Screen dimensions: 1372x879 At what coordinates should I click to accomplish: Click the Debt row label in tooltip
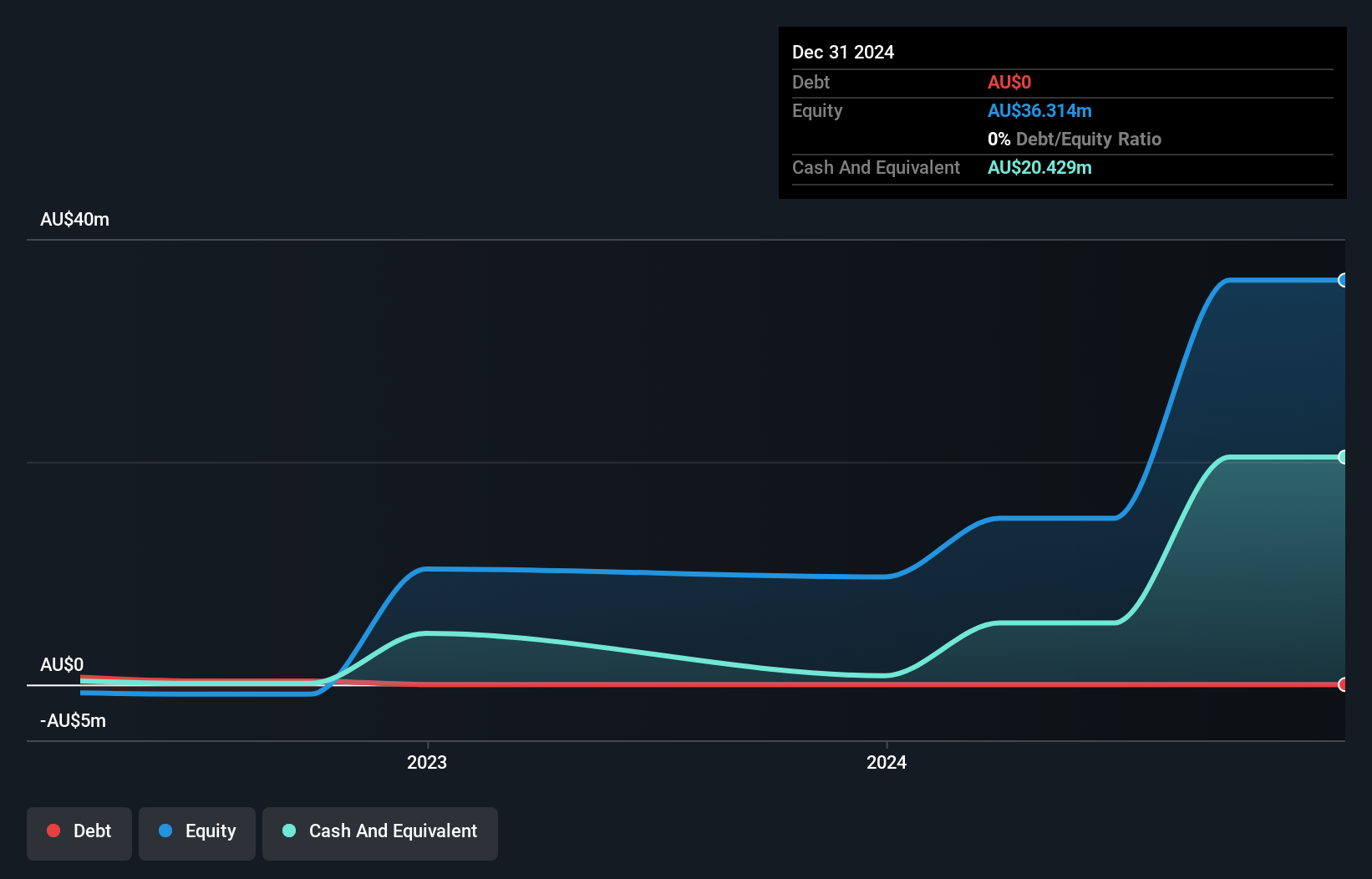[810, 82]
